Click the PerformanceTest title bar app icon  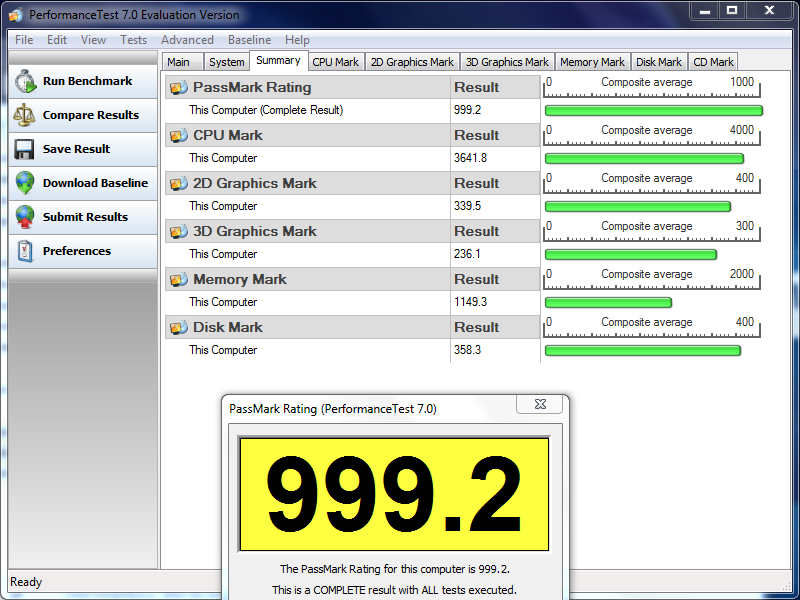[x=16, y=15]
